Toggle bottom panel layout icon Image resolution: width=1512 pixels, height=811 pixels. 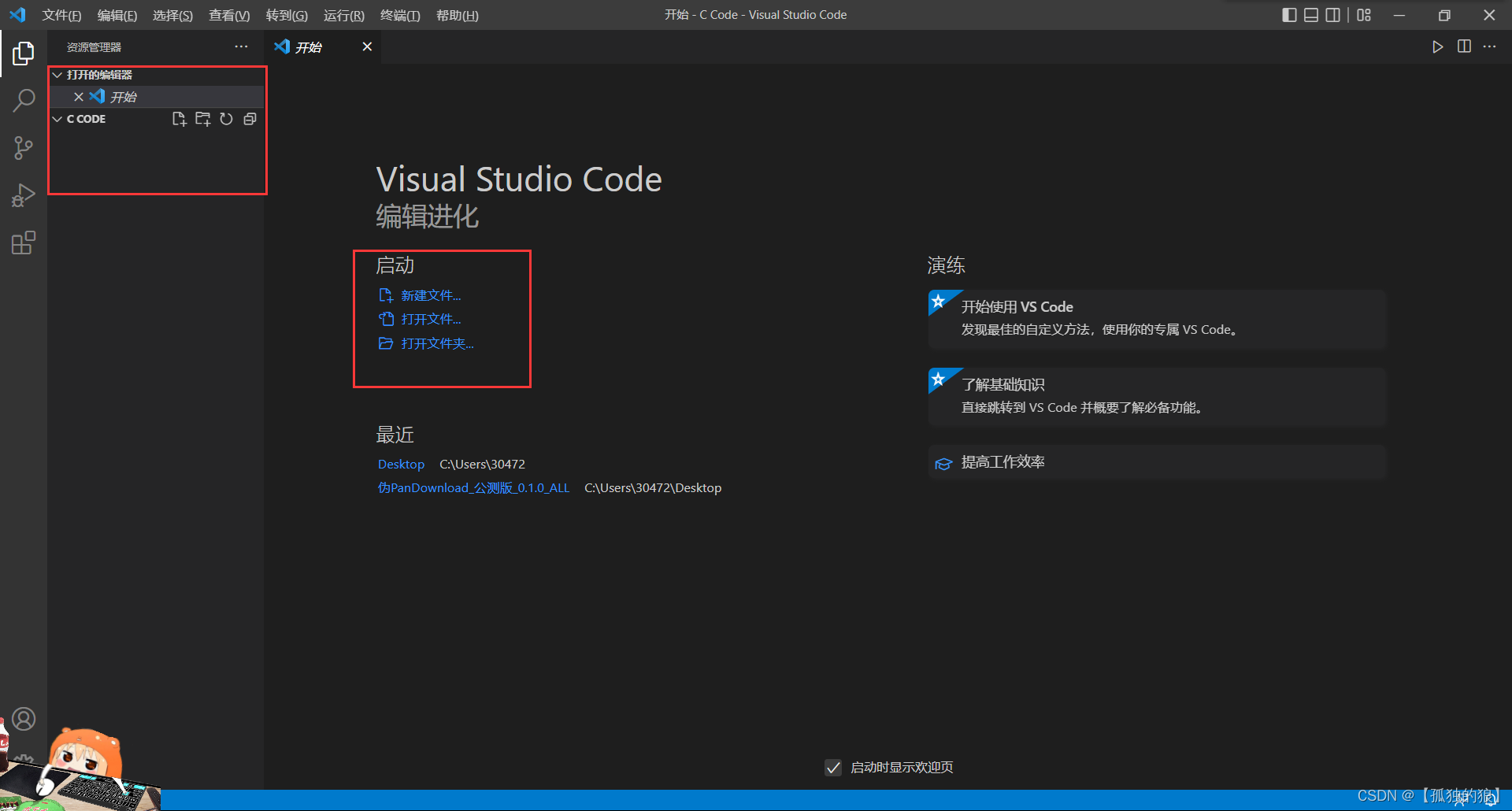1311,15
